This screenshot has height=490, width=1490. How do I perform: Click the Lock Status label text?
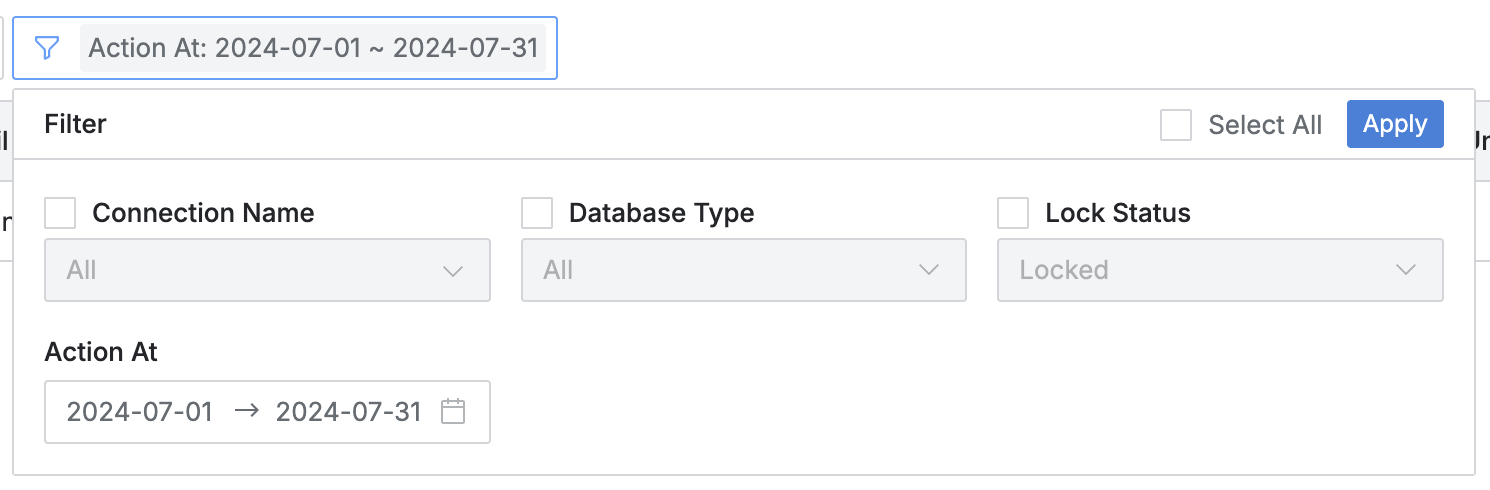click(1117, 213)
